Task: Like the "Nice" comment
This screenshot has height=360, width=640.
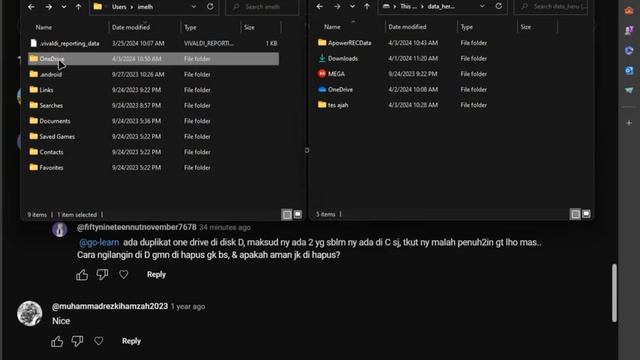Action: coord(57,341)
